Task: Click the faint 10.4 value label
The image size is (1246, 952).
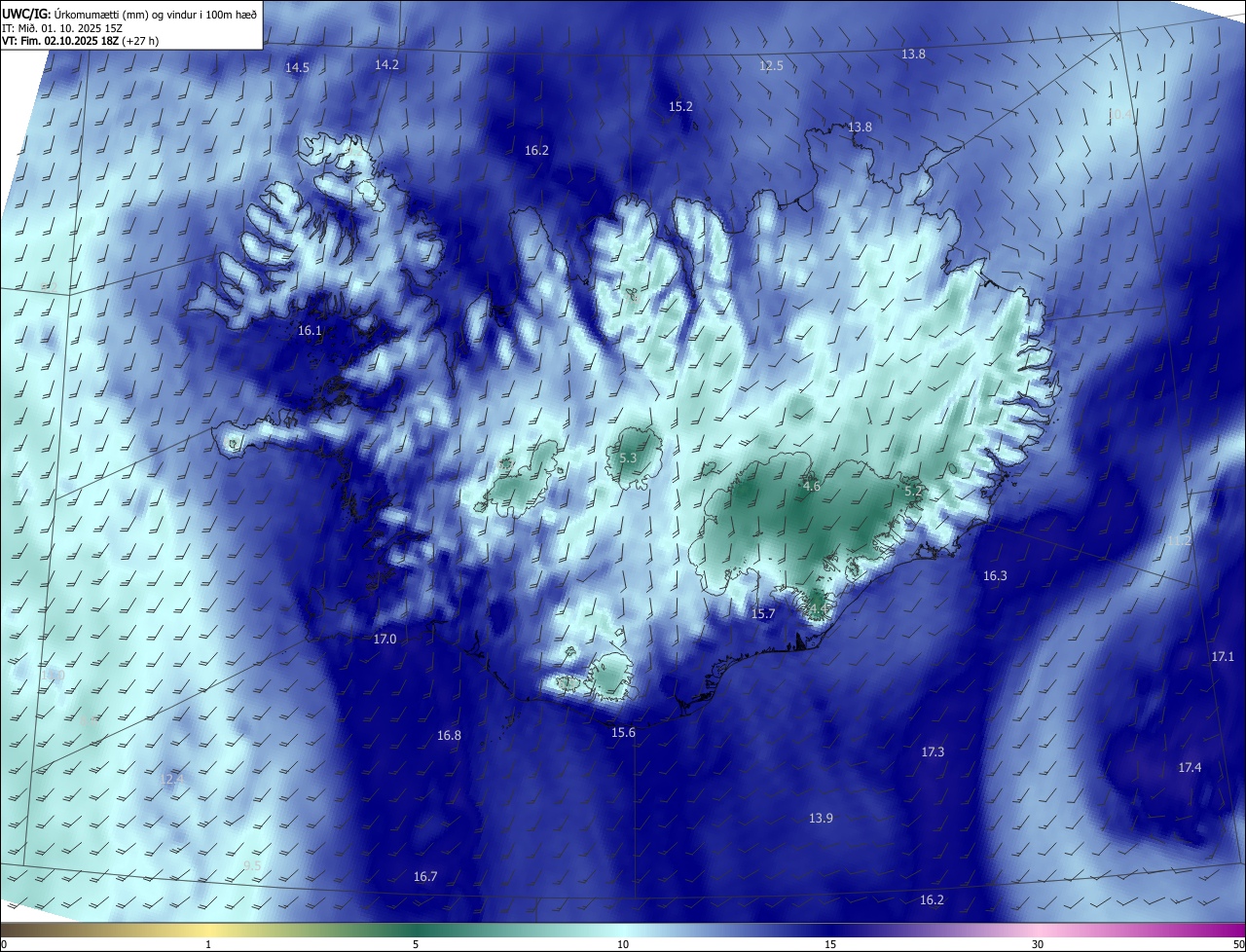Action: click(x=1121, y=114)
